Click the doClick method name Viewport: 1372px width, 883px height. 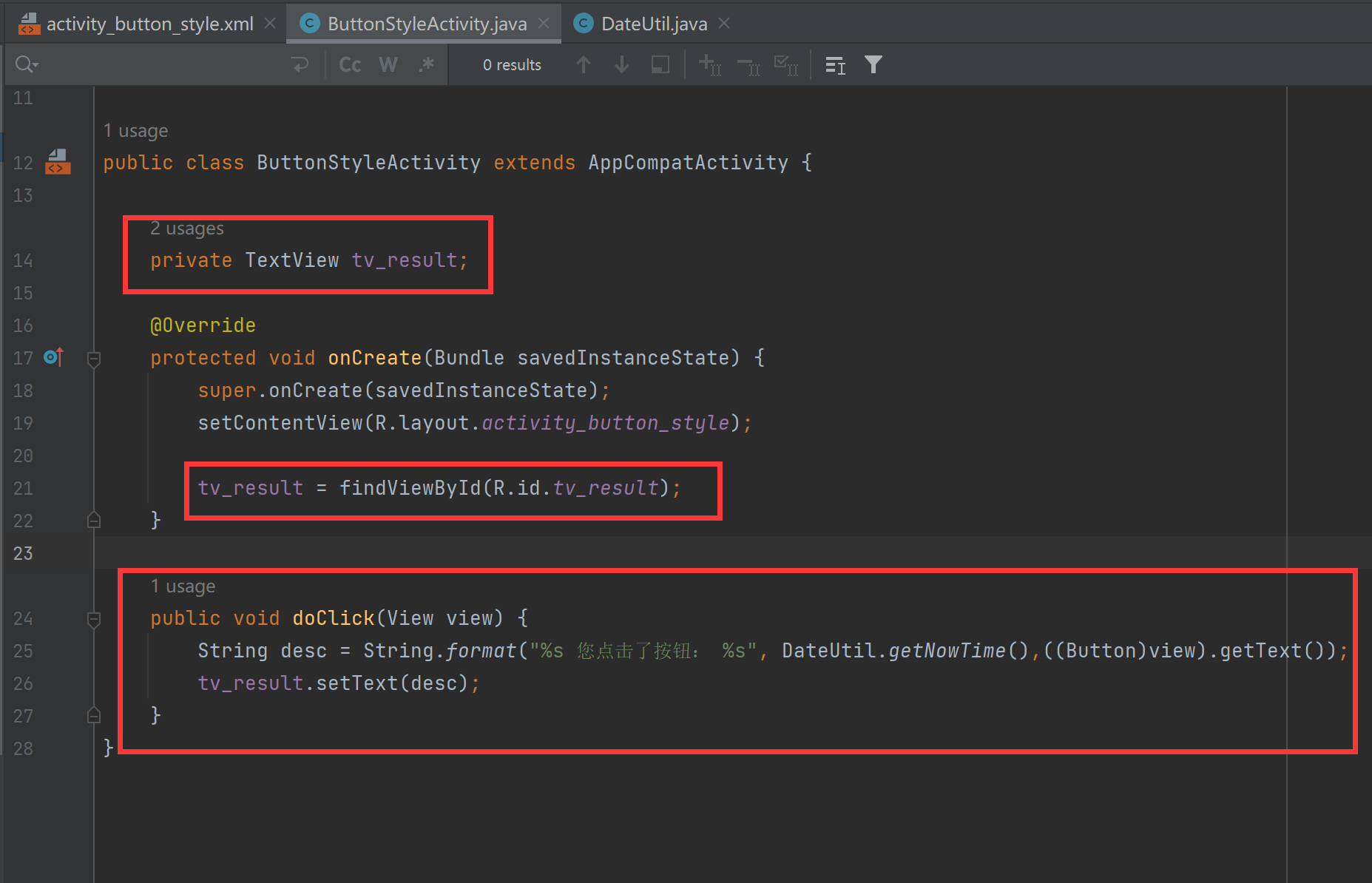[334, 618]
